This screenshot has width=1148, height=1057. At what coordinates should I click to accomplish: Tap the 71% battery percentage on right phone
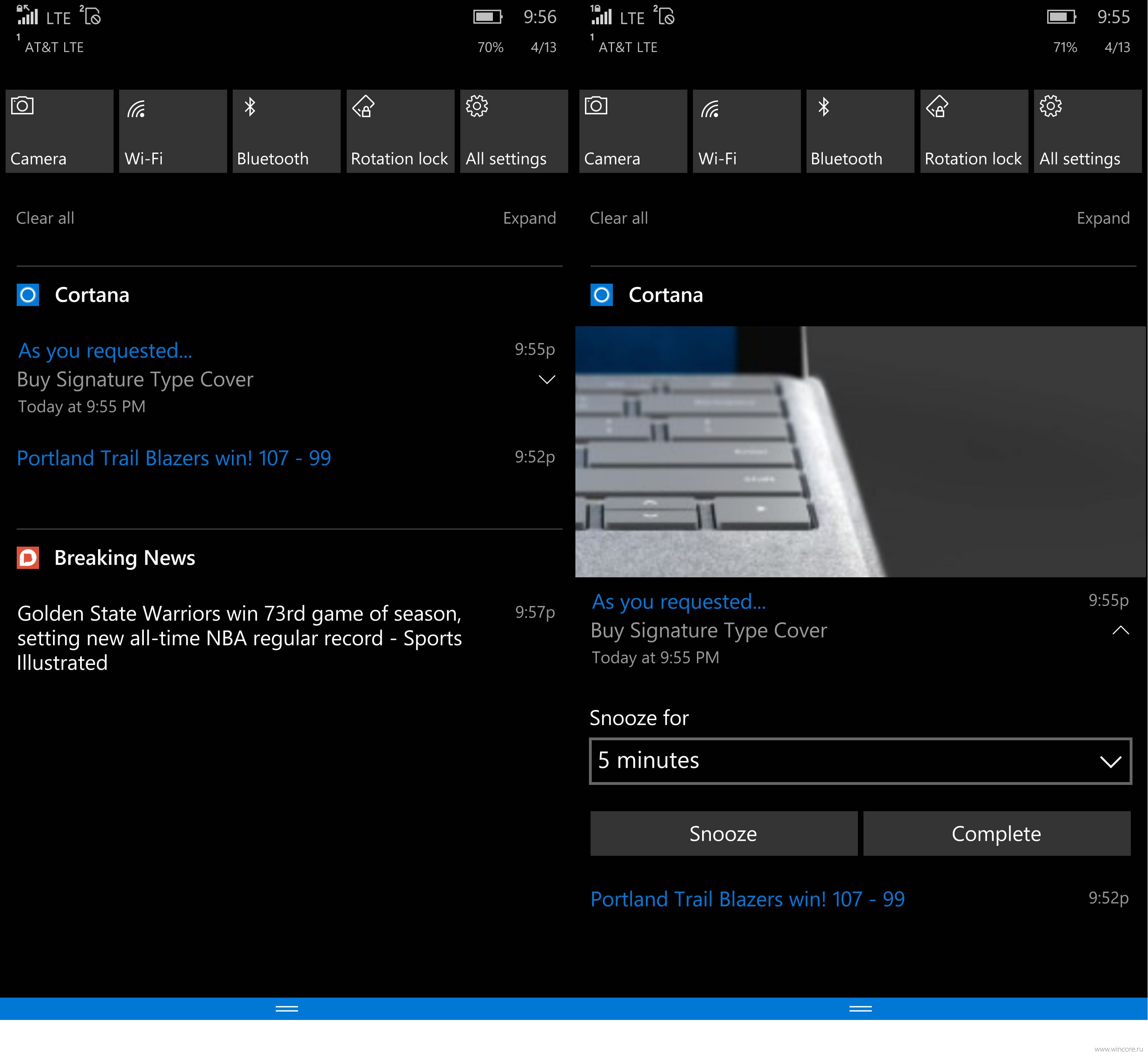pos(1065,47)
